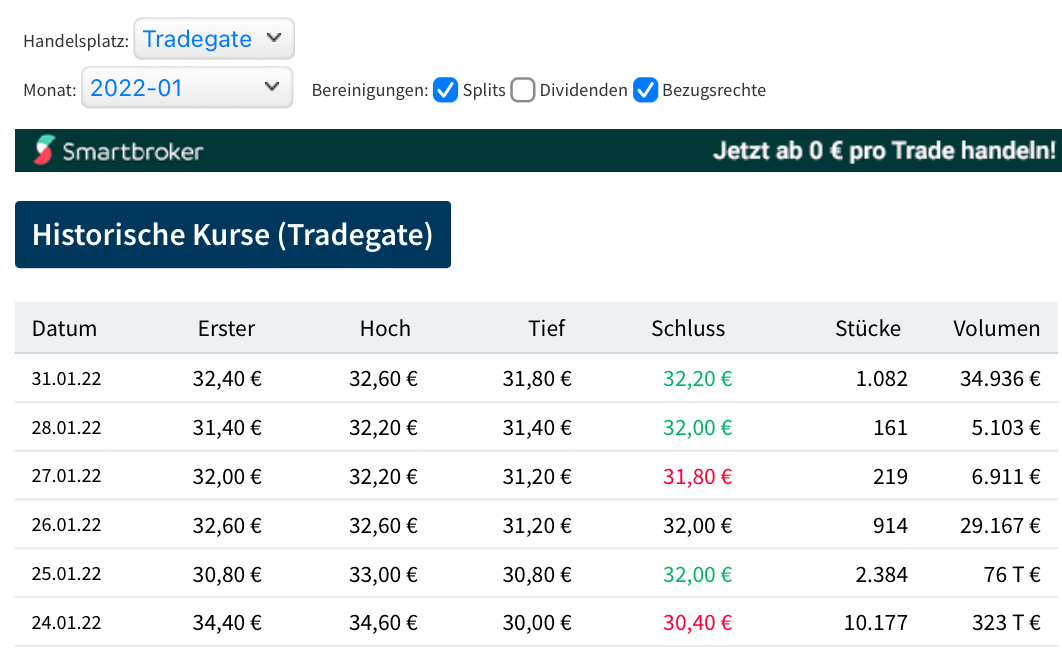Sort table by Datum column header
Viewport: 1062px width, 652px height.
[64, 328]
